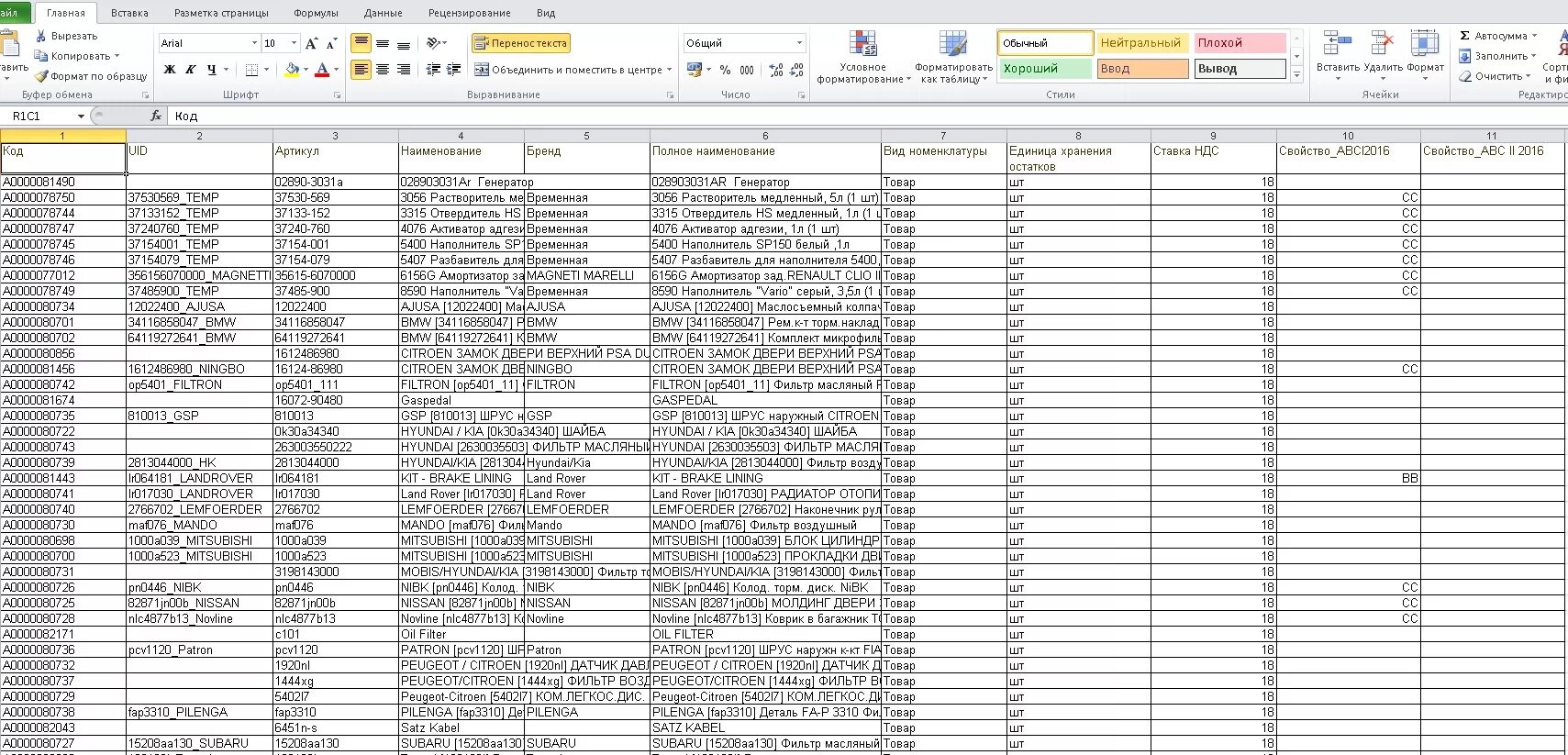Apply the Плохой cell style
The height and width of the screenshot is (755, 1568).
click(x=1240, y=43)
